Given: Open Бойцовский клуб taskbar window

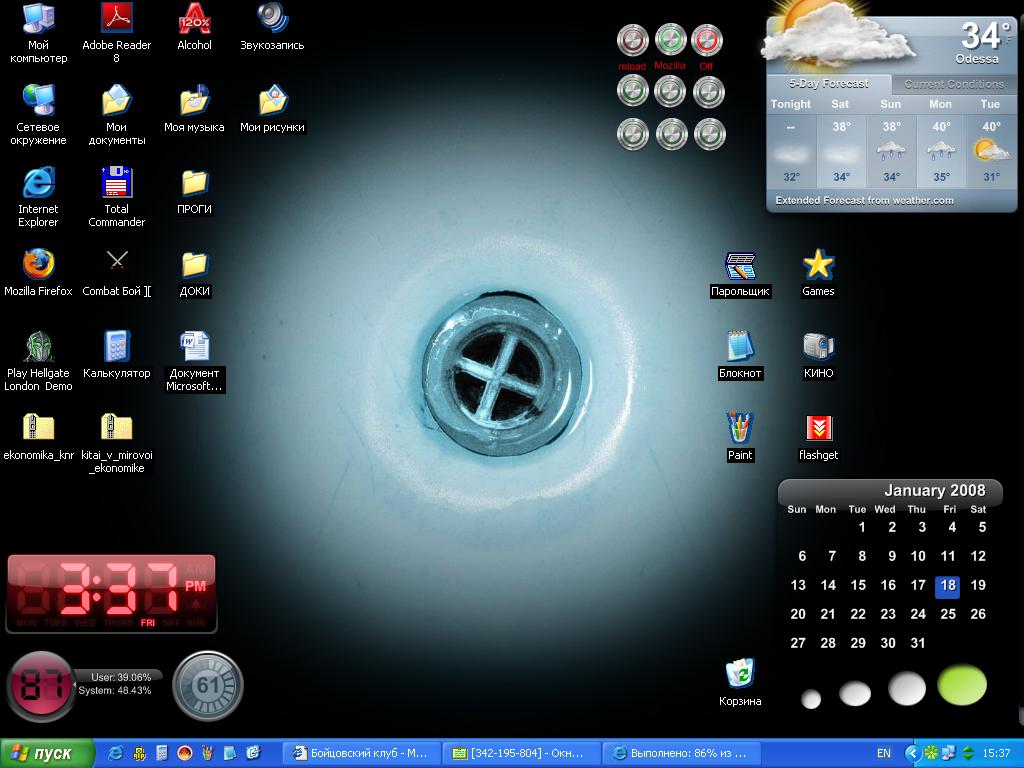Looking at the screenshot, I should click(361, 754).
